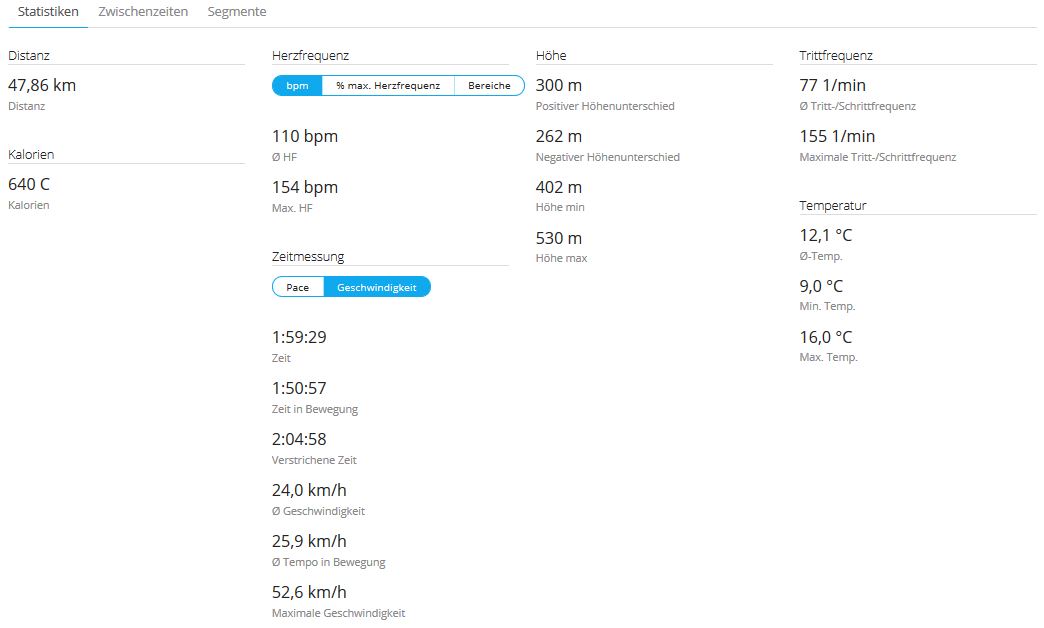Open the Statistiken tab
1044x628 pixels.
coord(48,12)
